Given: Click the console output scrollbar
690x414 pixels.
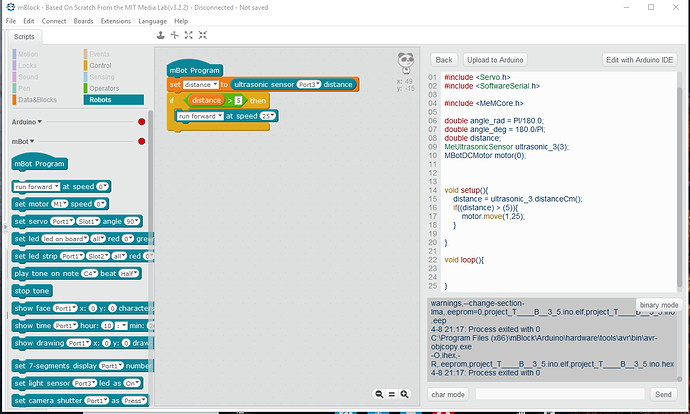Looking at the screenshot, I should tap(679, 378).
